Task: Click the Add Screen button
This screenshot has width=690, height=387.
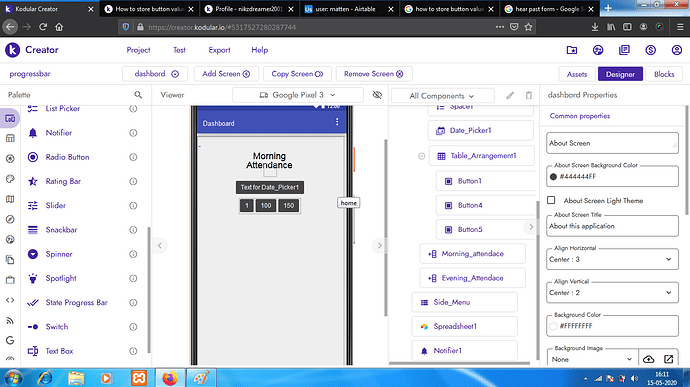Action: (x=226, y=74)
